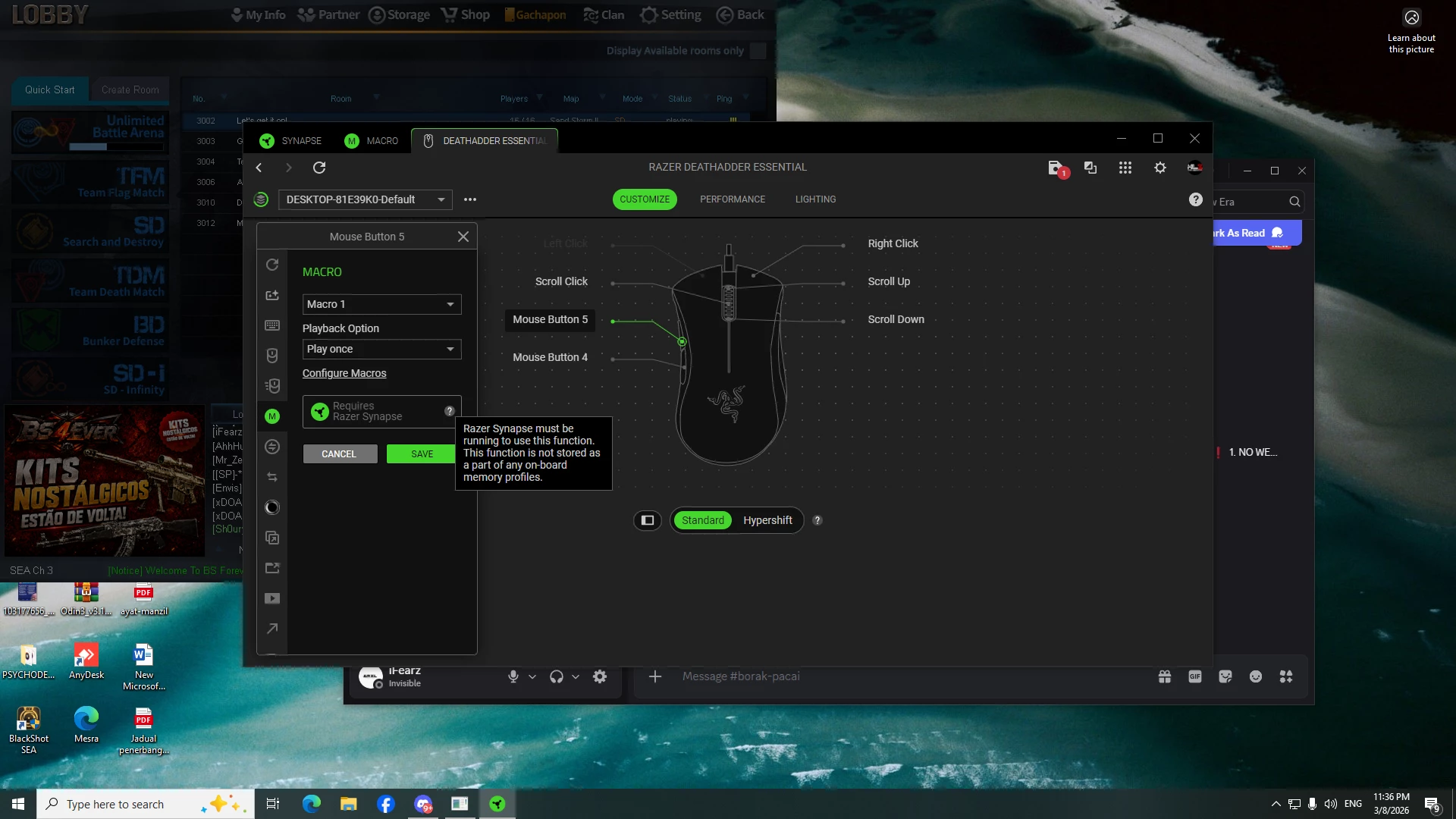Refresh the Razer Synapse page
1456x819 pixels.
(x=319, y=168)
